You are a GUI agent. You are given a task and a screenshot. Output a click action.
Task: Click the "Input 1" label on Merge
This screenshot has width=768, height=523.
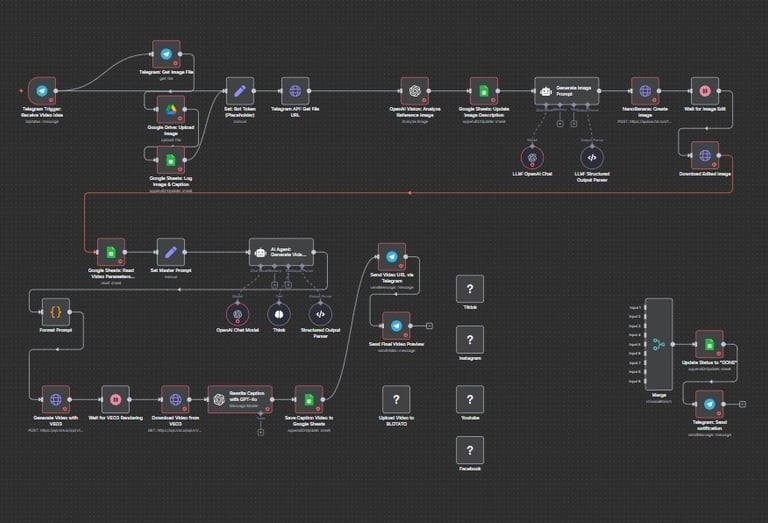[x=635, y=308]
